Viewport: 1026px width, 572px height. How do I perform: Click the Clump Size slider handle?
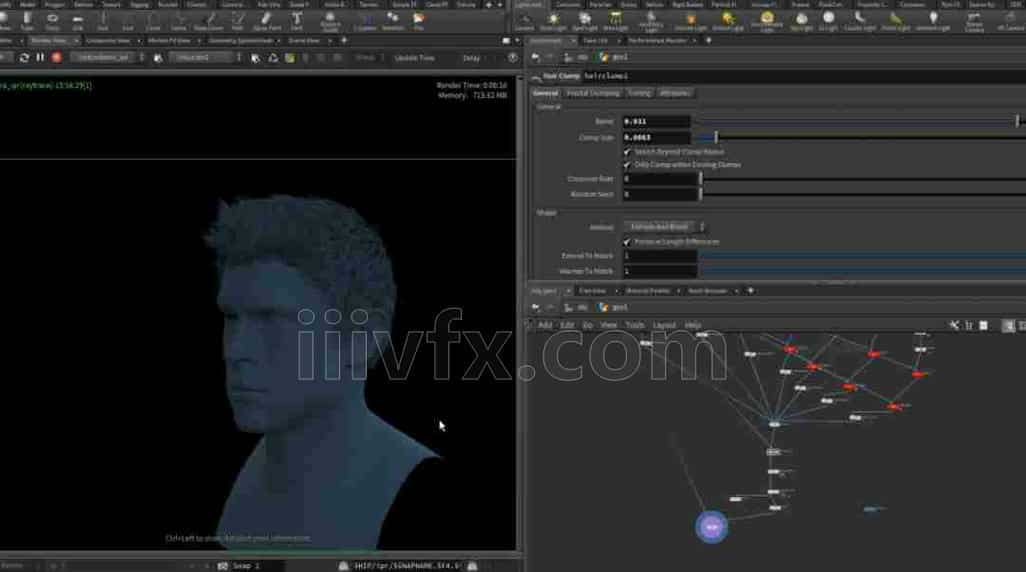pyautogui.click(x=716, y=137)
